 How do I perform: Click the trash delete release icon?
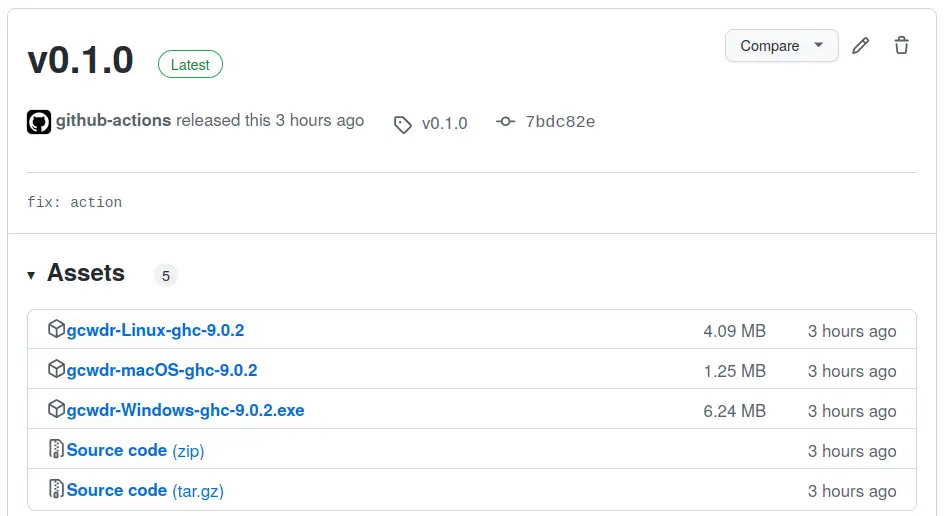click(x=901, y=46)
